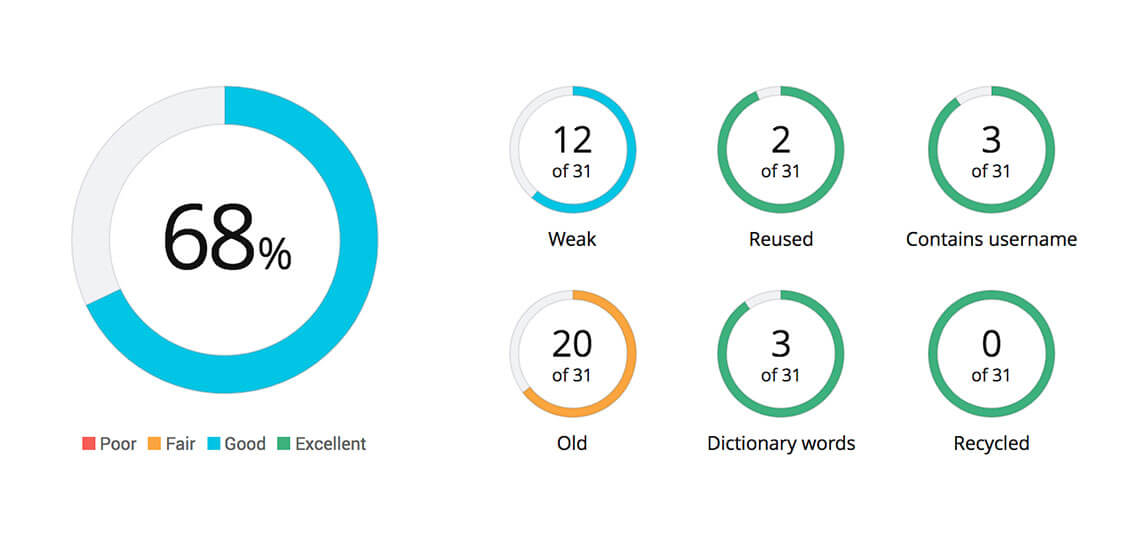Click the green Excellent legend swatch
This screenshot has height=550, width=1142.
tap(285, 444)
